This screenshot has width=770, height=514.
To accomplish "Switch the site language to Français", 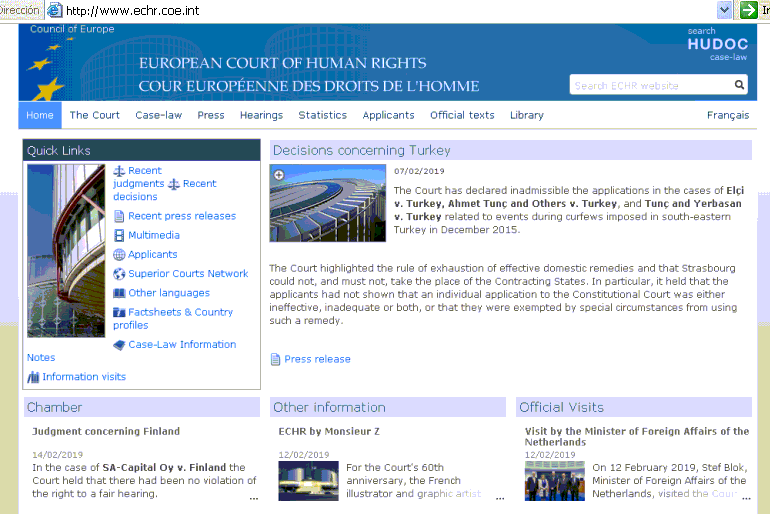I will (727, 115).
